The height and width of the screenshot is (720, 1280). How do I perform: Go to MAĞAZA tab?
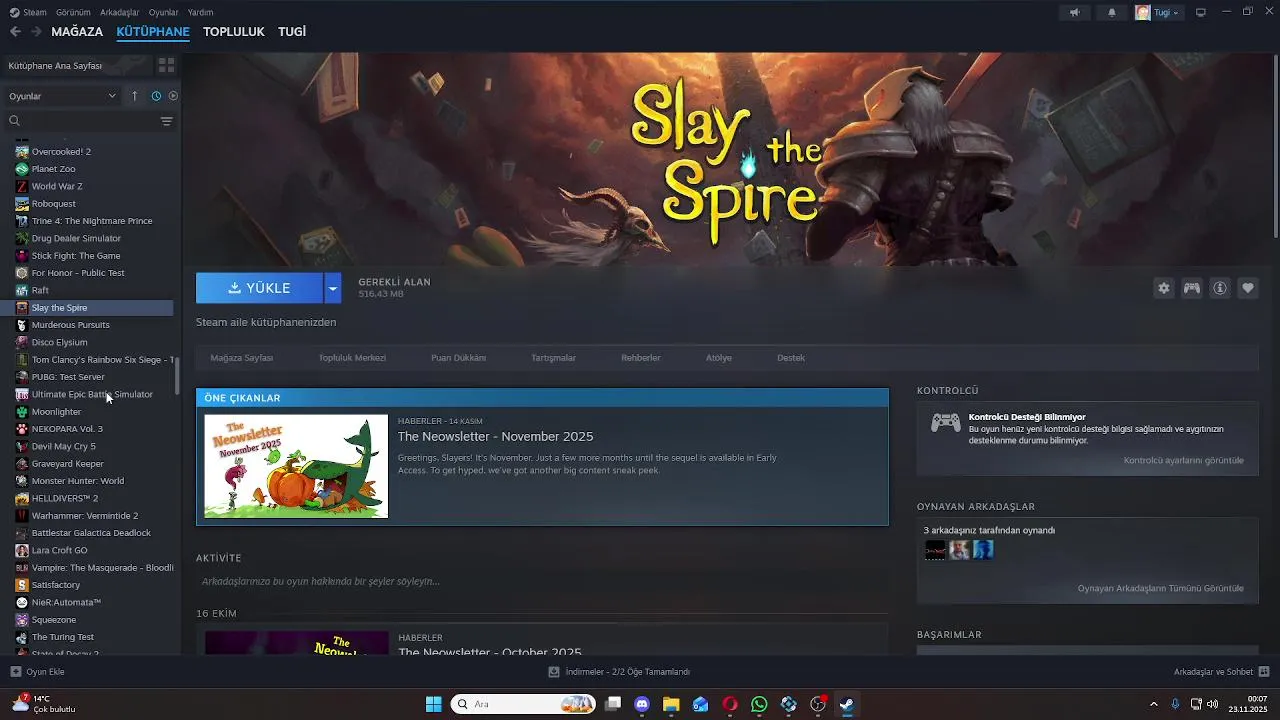(x=77, y=32)
